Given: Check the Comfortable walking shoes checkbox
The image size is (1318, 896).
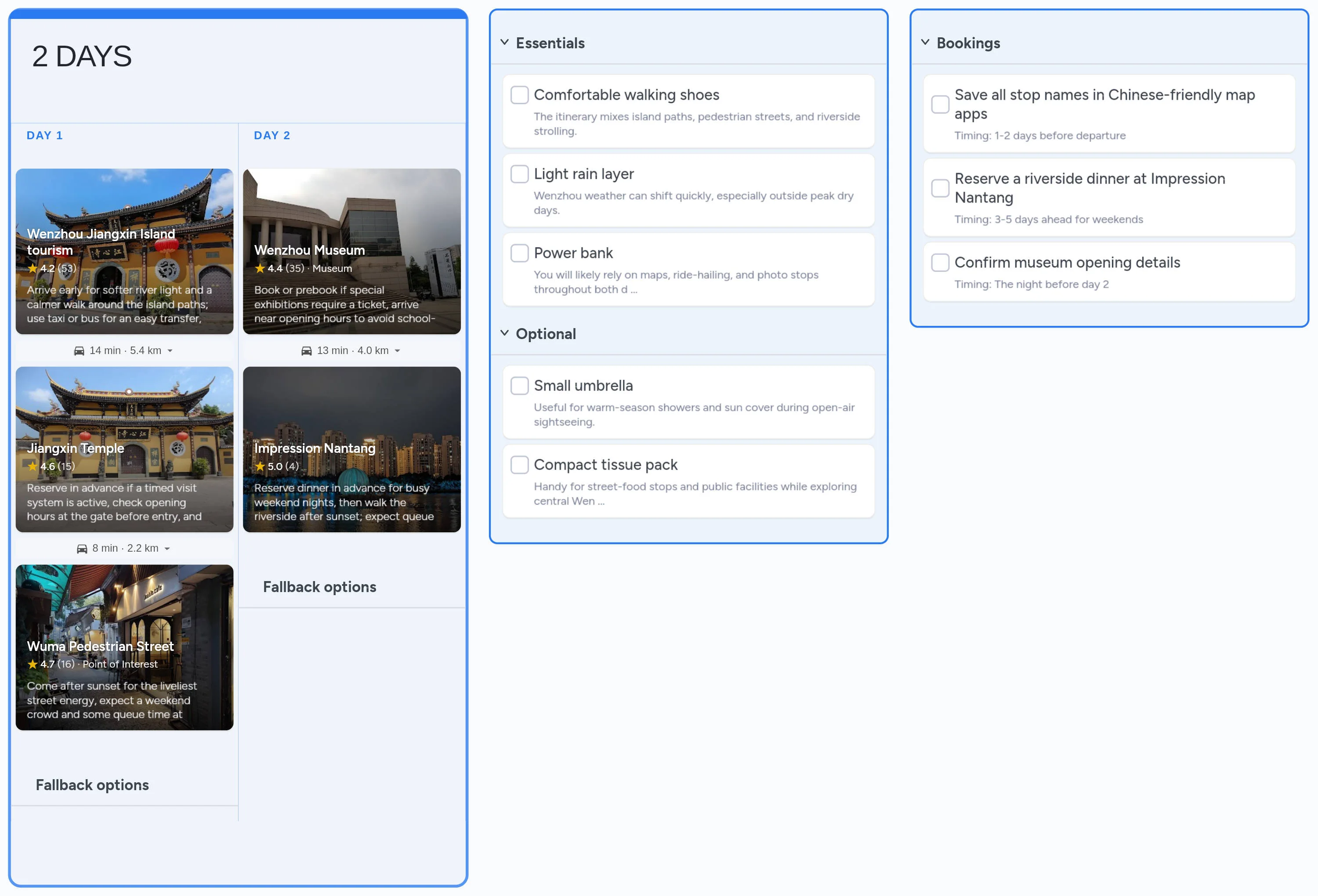Looking at the screenshot, I should pyautogui.click(x=519, y=95).
